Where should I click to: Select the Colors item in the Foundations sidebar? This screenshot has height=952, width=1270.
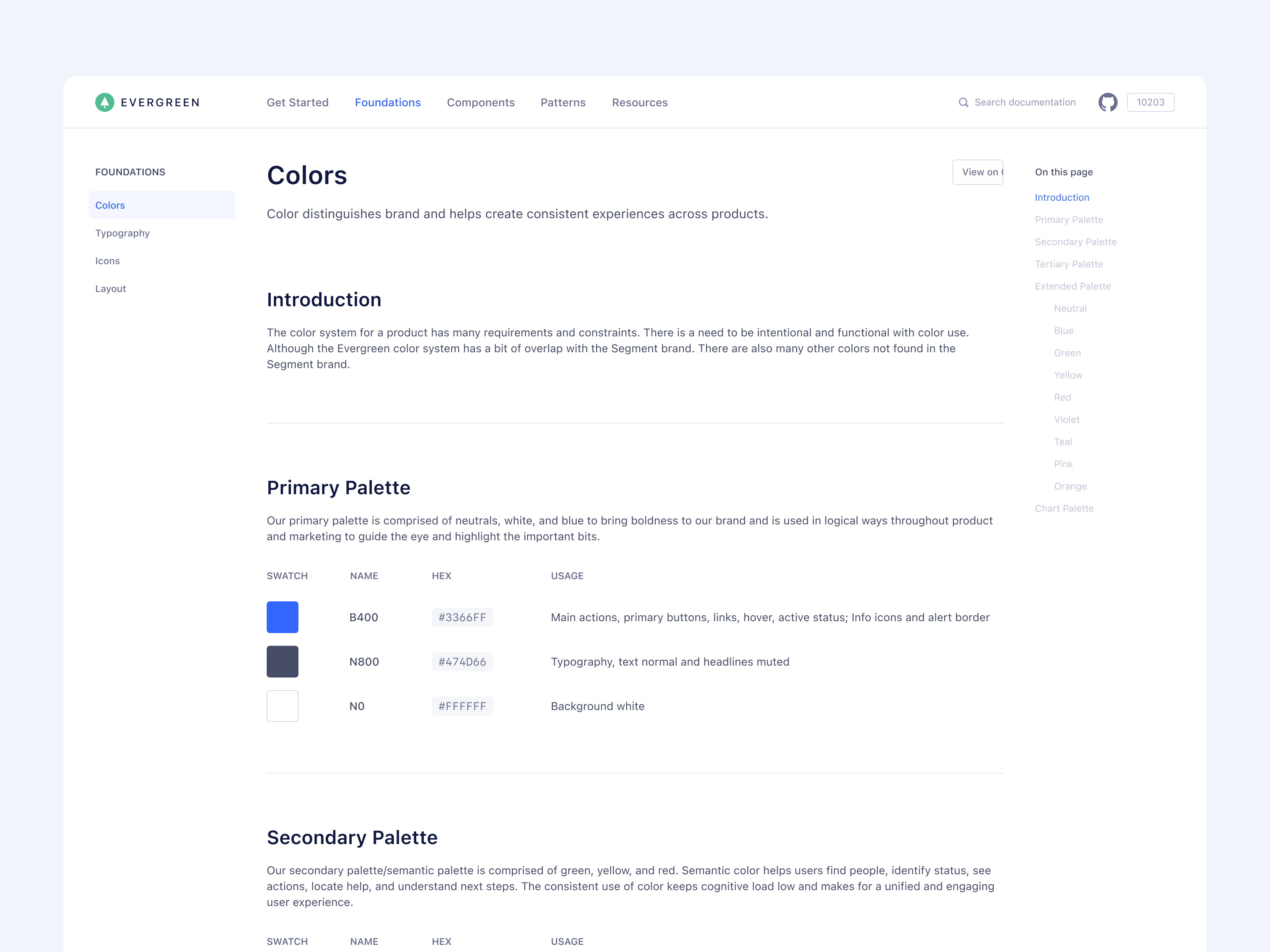tap(110, 205)
